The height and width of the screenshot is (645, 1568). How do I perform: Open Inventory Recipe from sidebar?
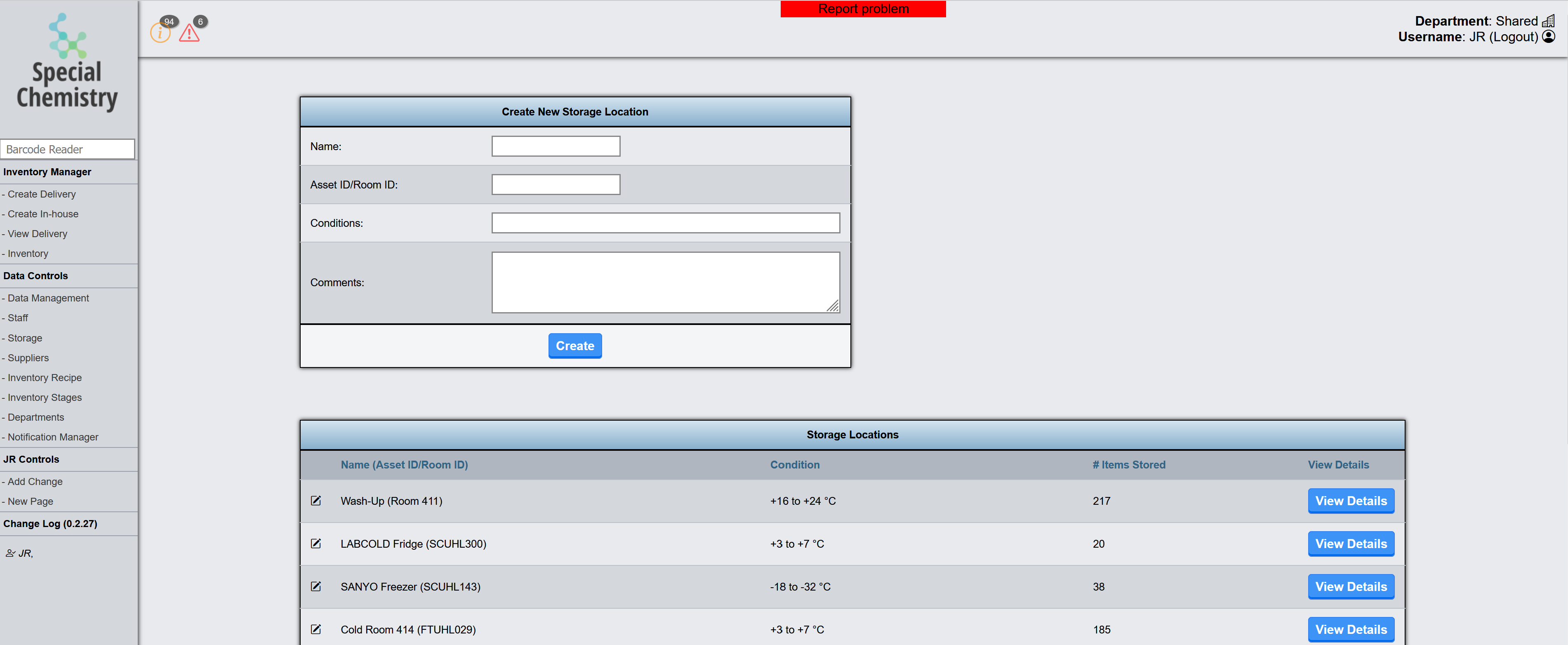pos(45,377)
